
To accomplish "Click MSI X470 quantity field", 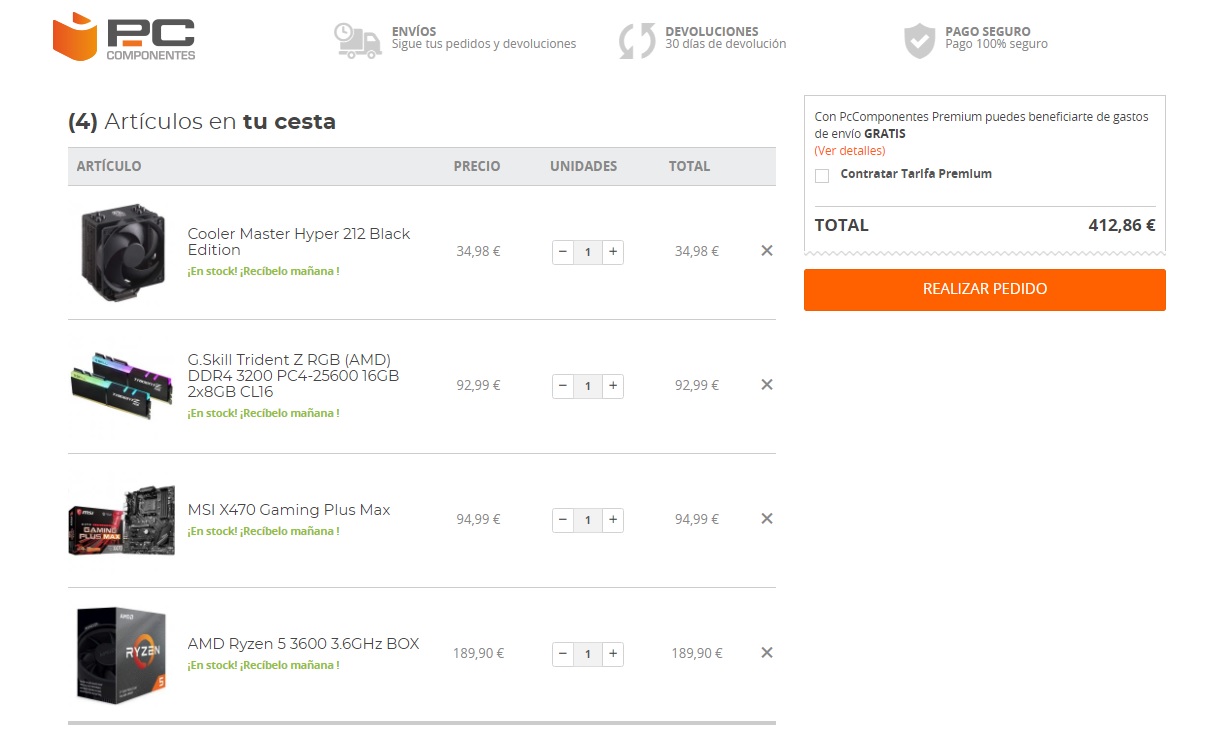I will [x=588, y=519].
